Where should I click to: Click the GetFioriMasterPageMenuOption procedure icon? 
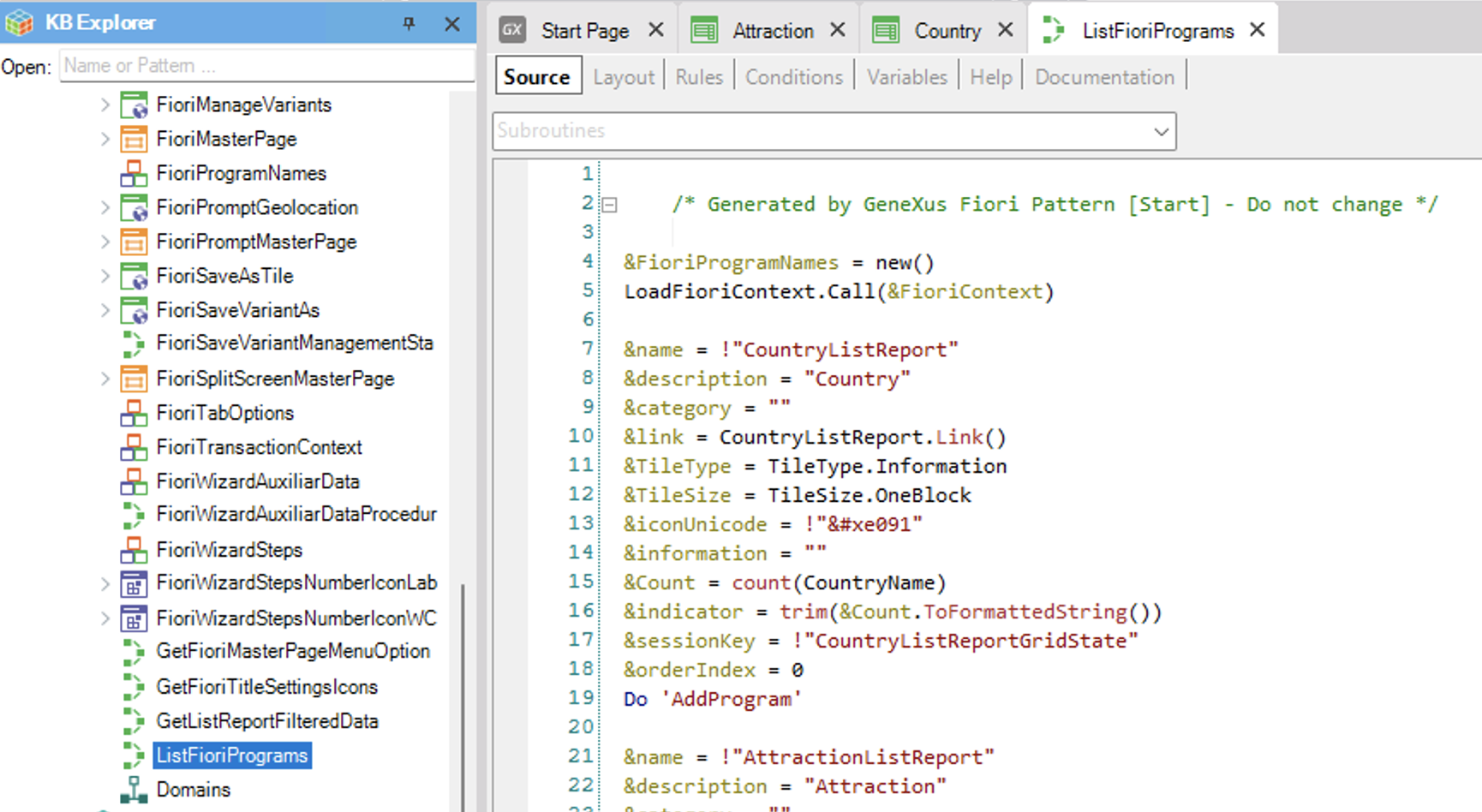(x=134, y=652)
